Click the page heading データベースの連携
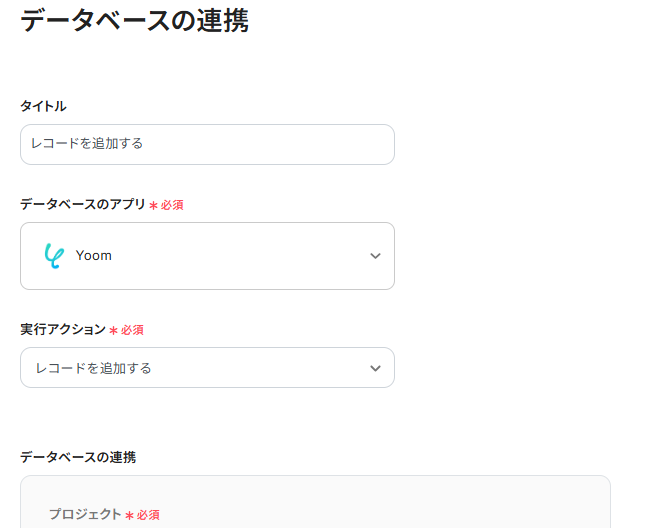 pos(134,21)
